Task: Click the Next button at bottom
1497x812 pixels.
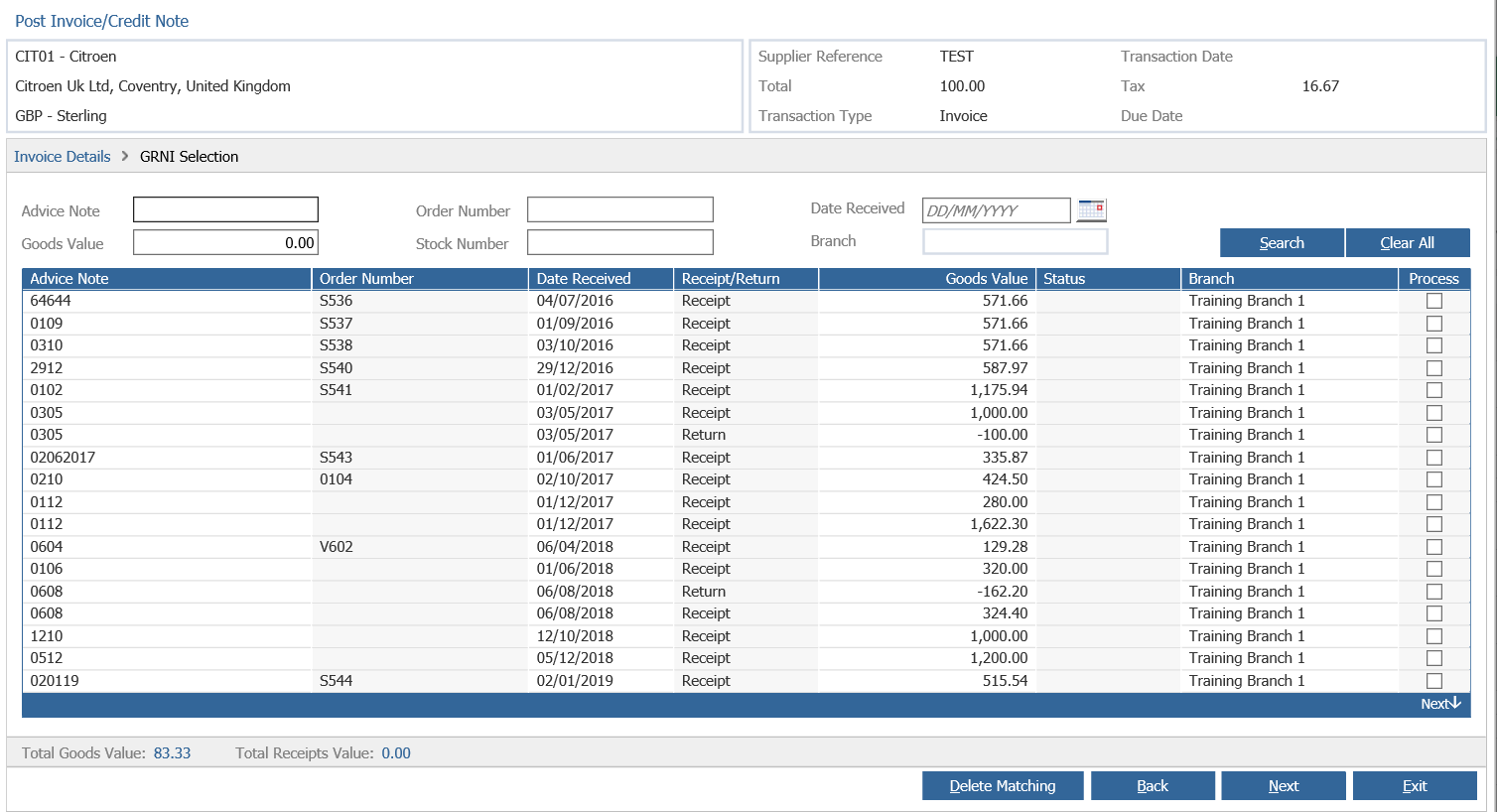Action: pyautogui.click(x=1283, y=785)
